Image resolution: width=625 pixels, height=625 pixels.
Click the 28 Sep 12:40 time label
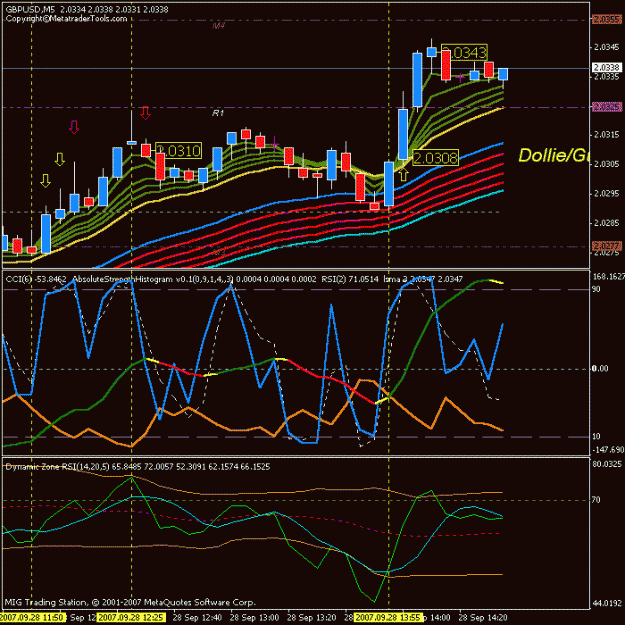point(198,618)
